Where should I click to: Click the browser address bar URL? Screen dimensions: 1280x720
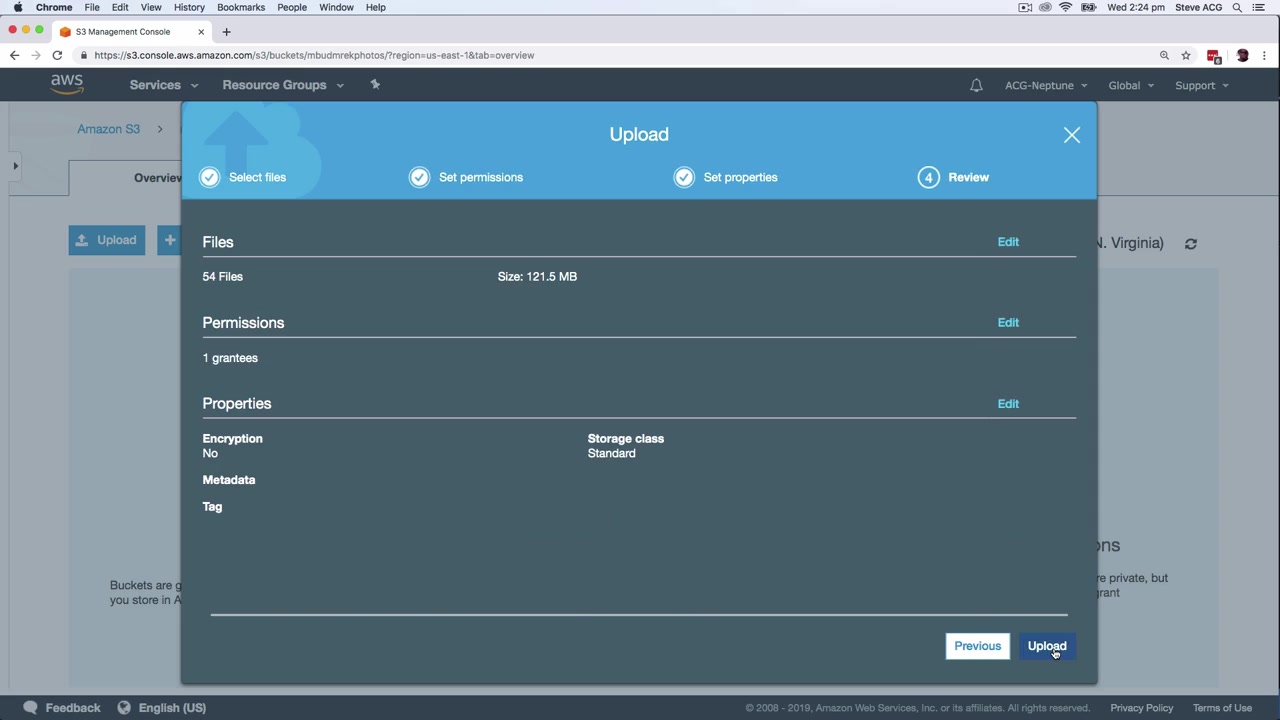(314, 55)
